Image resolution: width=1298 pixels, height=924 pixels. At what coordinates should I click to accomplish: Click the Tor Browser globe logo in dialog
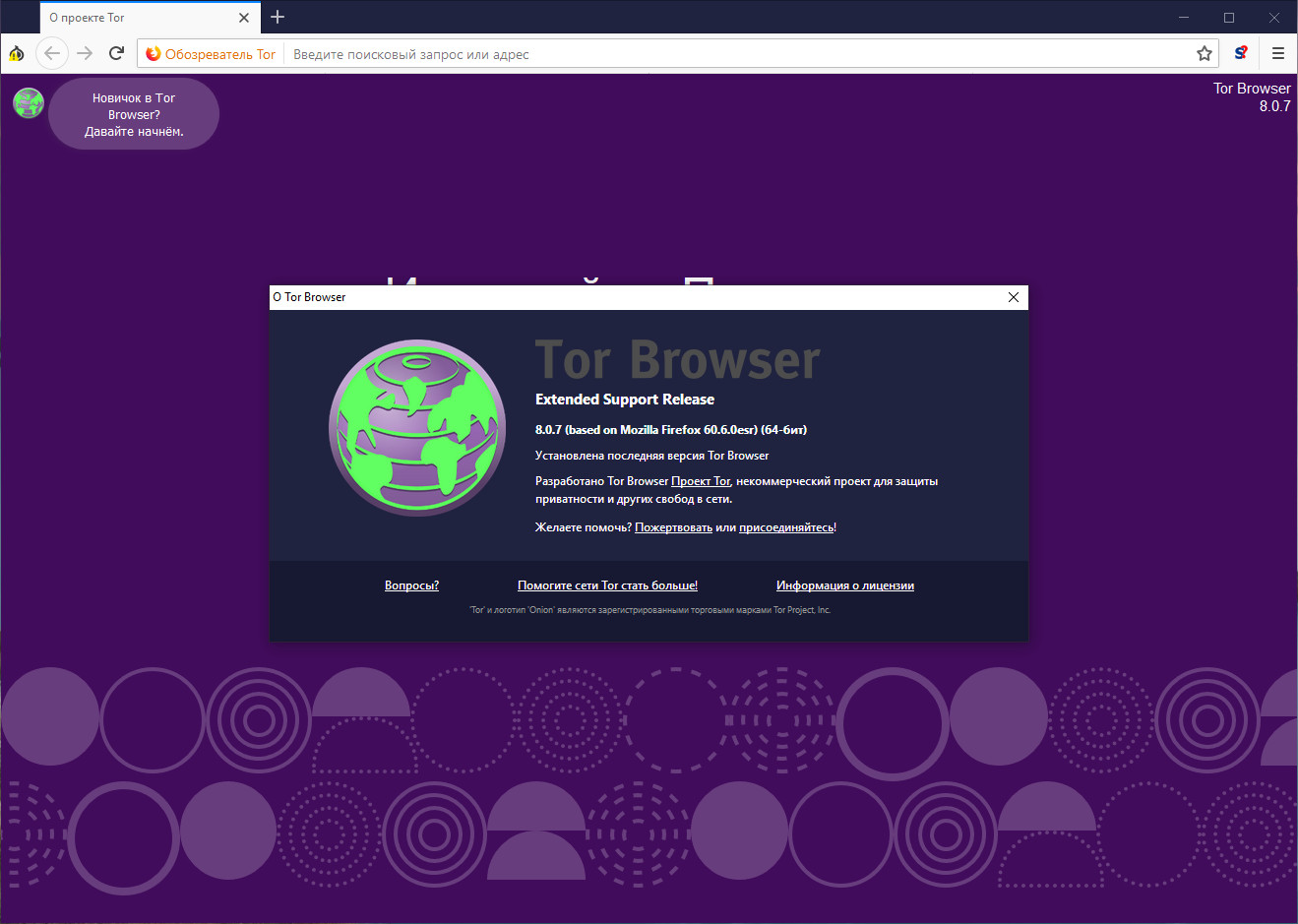[x=418, y=428]
